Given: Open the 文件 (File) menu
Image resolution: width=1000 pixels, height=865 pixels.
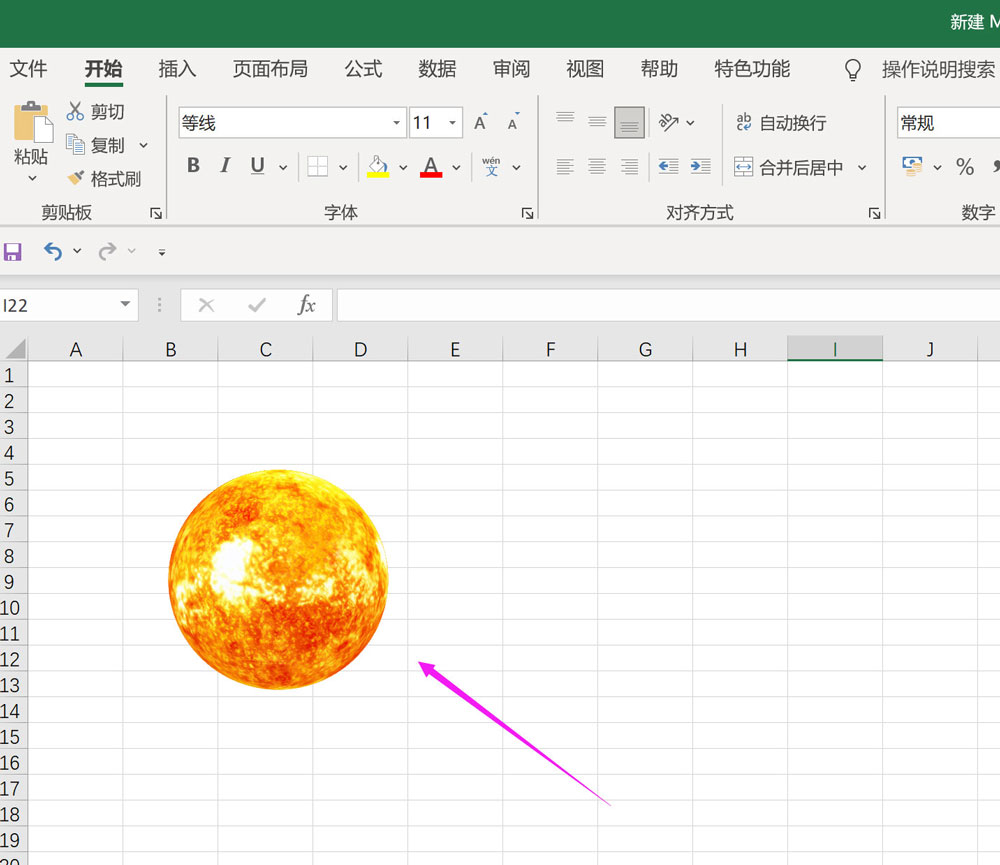Looking at the screenshot, I should tap(29, 70).
